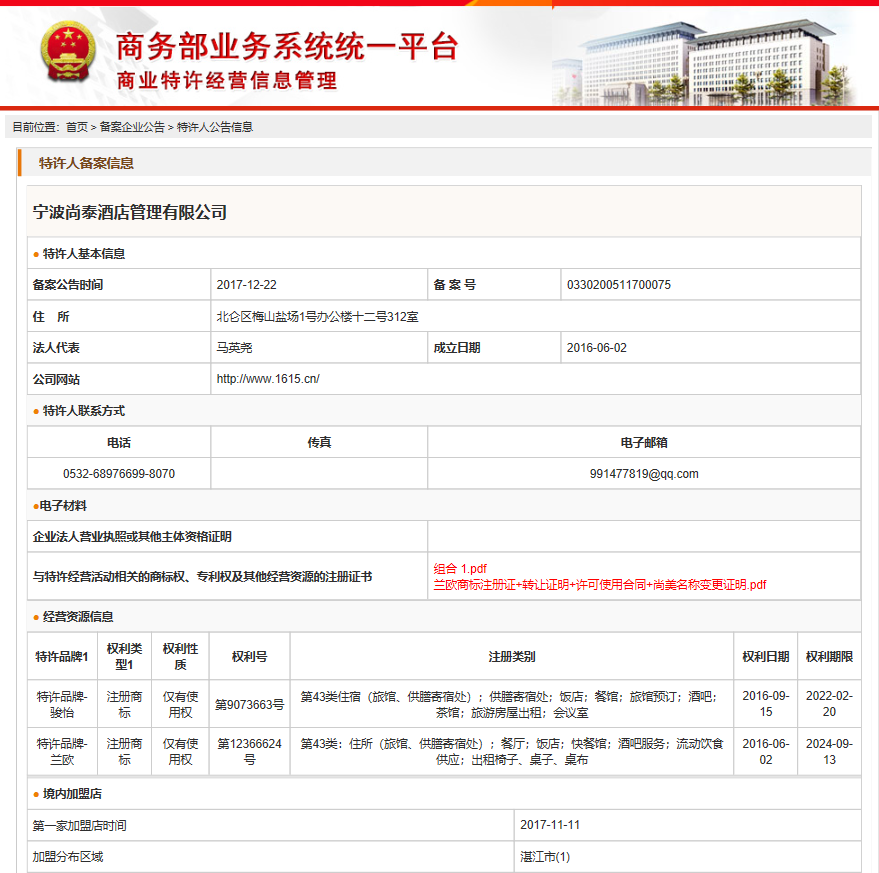The width and height of the screenshot is (879, 873).
Task: Go to 备案企业公告 breadcrumb
Action: click(132, 127)
